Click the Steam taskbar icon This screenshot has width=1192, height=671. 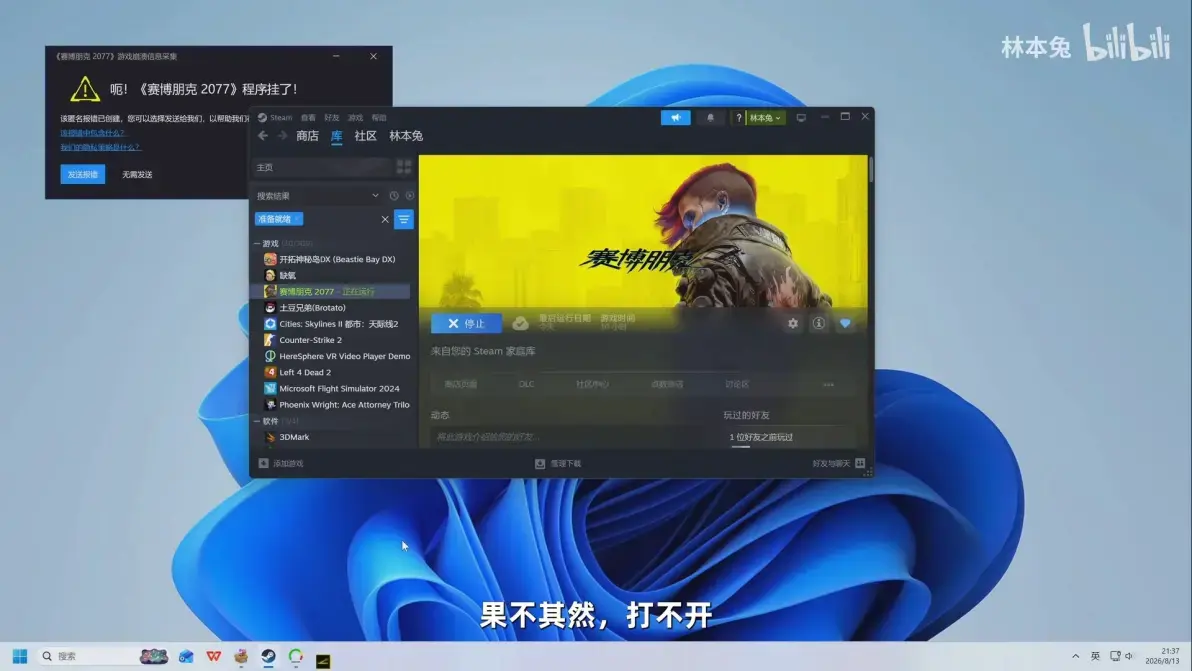pyautogui.click(x=268, y=656)
